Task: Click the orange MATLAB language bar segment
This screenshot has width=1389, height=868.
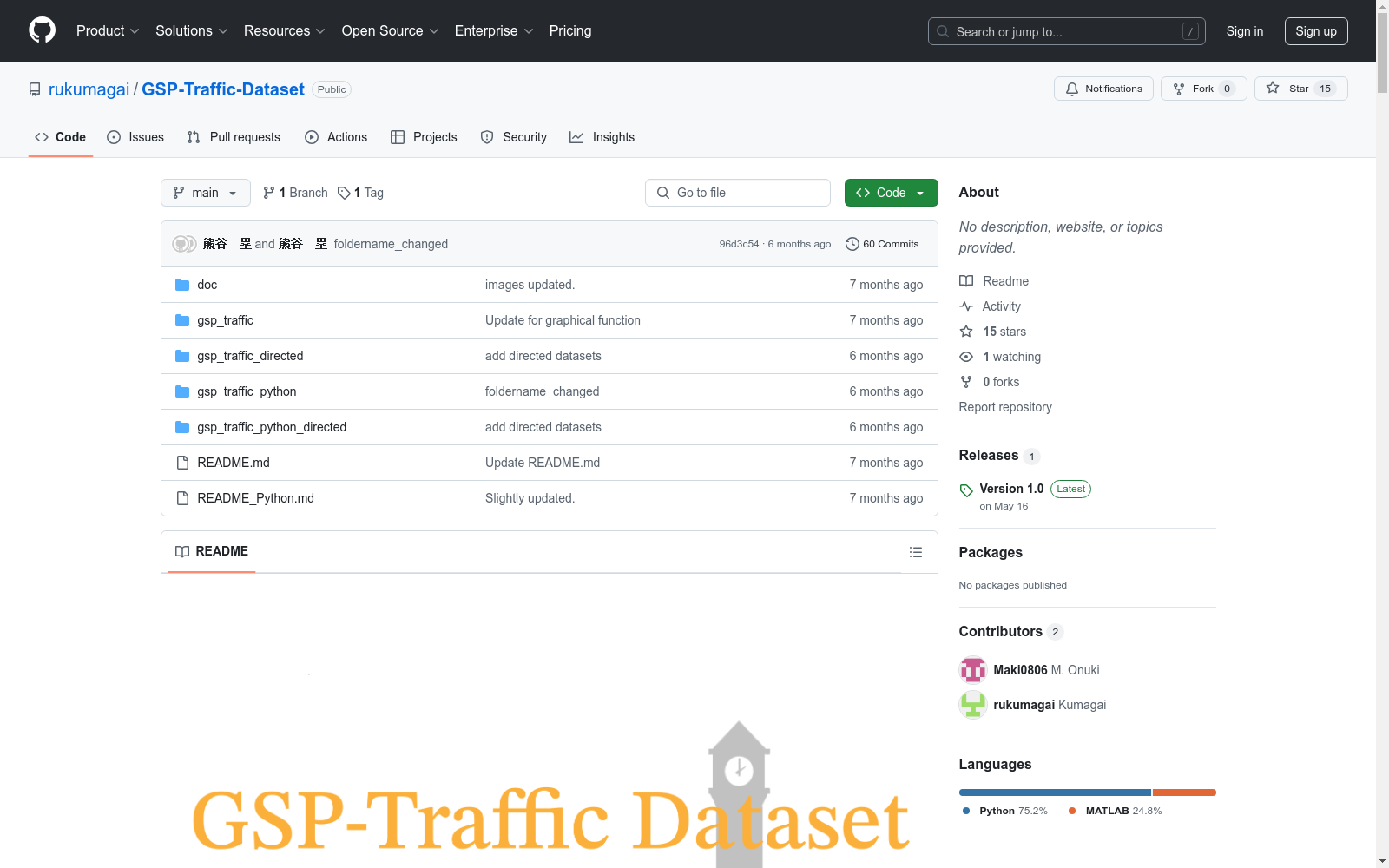Action: pos(1184,792)
